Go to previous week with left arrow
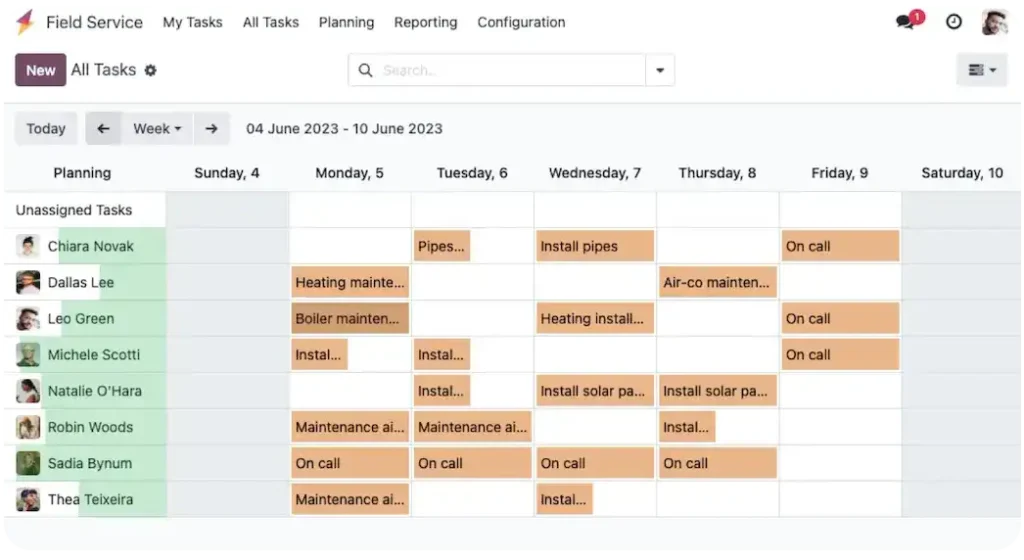Image resolution: width=1024 pixels, height=560 pixels. 103,129
